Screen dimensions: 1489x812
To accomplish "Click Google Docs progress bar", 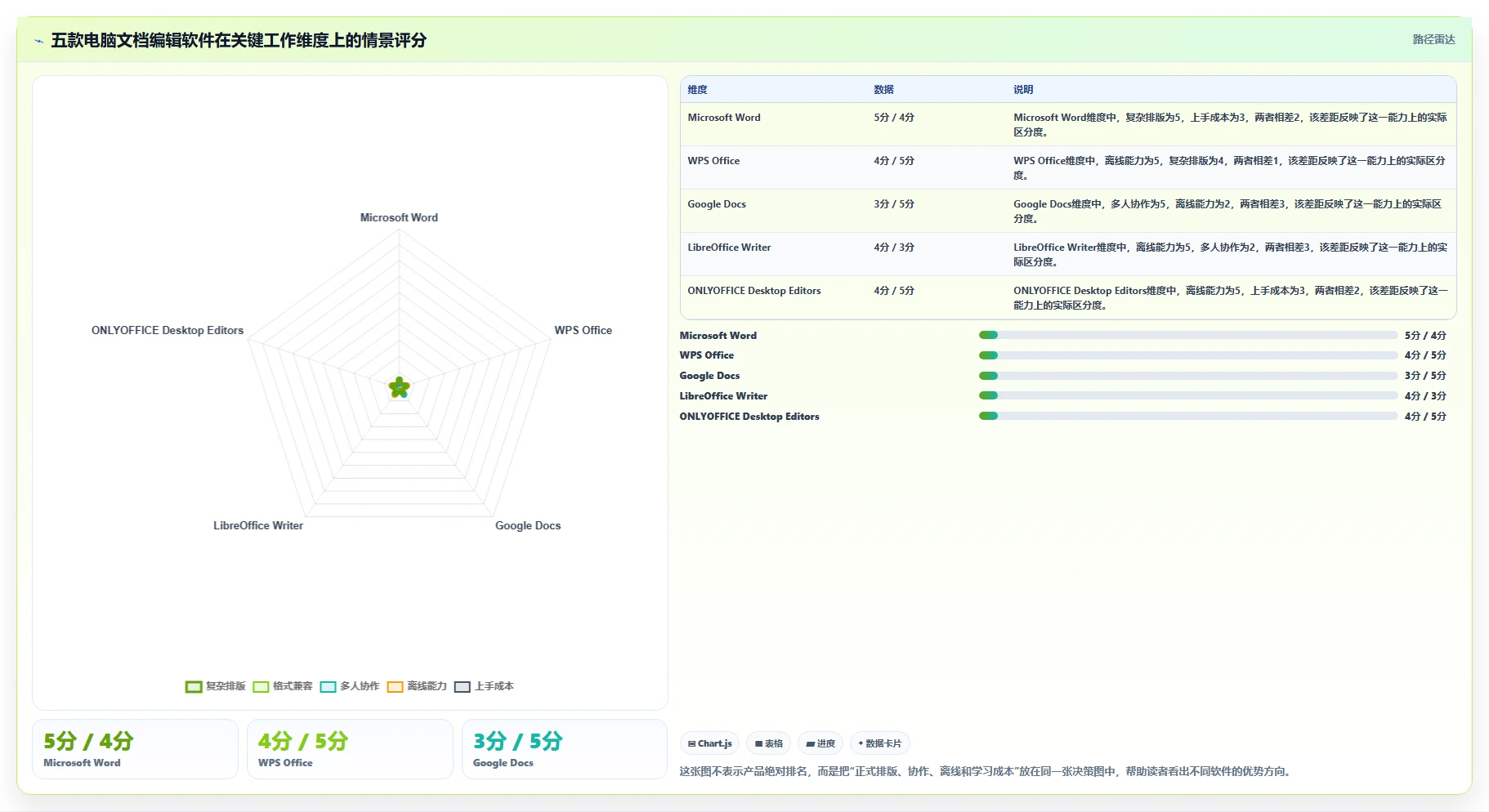I will point(1188,376).
